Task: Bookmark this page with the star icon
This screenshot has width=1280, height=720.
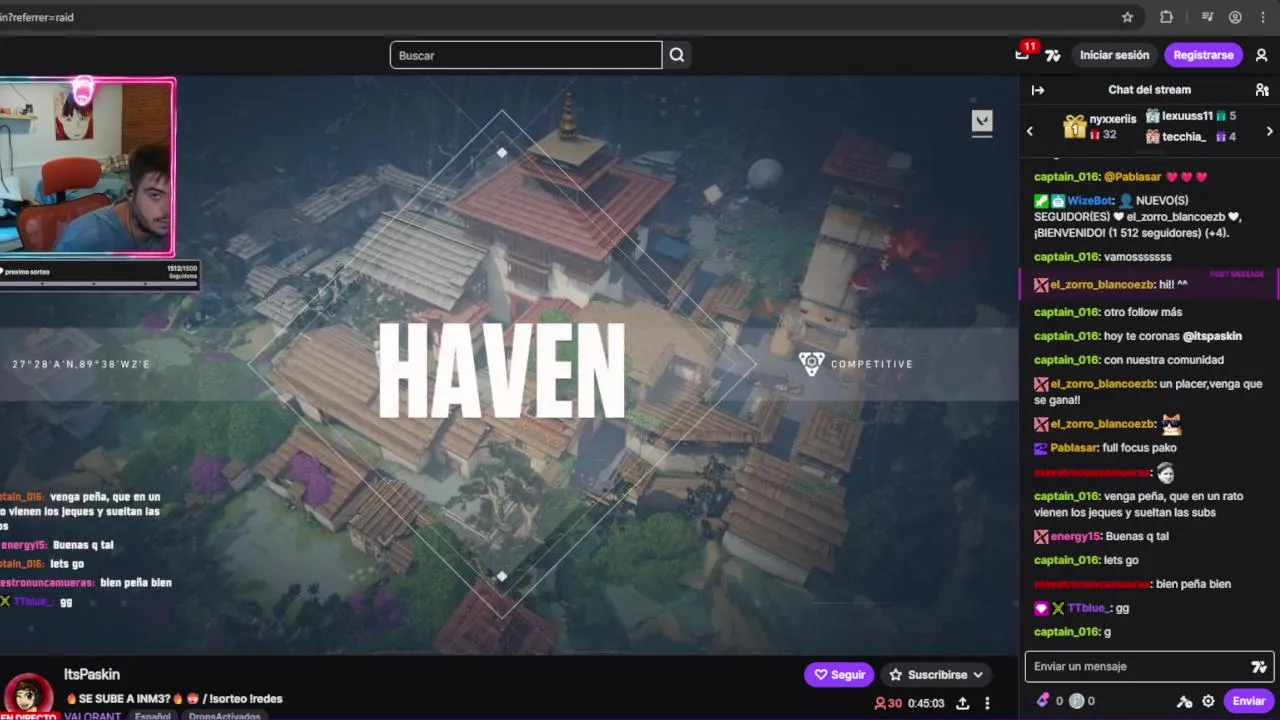Action: coord(1128,17)
